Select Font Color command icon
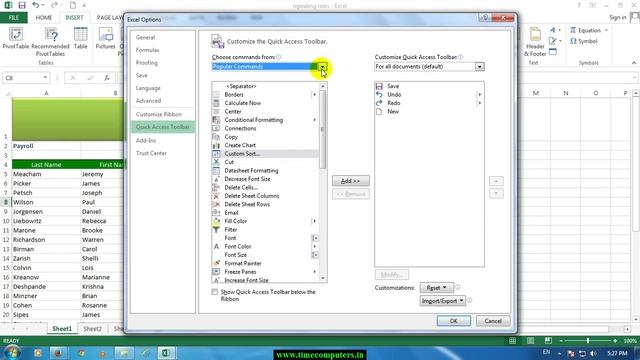The width and height of the screenshot is (640, 360). coord(216,247)
